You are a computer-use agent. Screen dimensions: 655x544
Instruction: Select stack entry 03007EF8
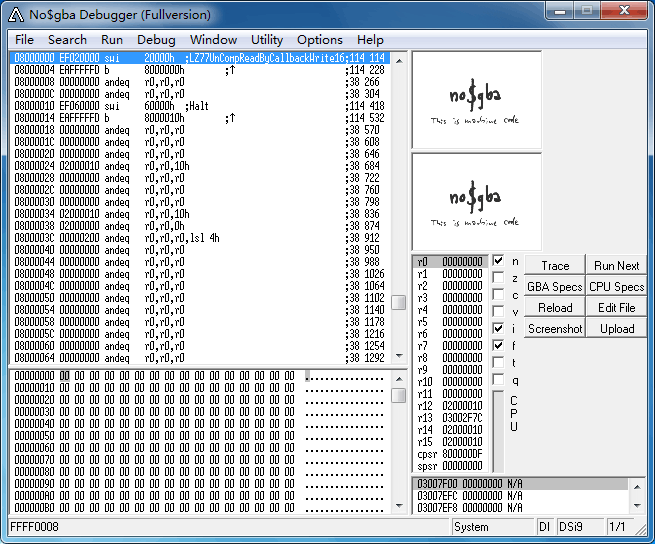(x=520, y=508)
